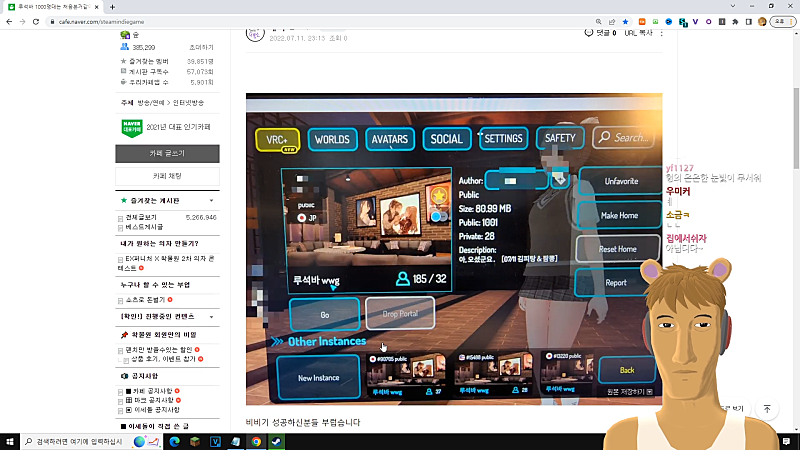
Task: Select the post text 비비기 성공하신분들 부럽습니다
Action: 303,422
